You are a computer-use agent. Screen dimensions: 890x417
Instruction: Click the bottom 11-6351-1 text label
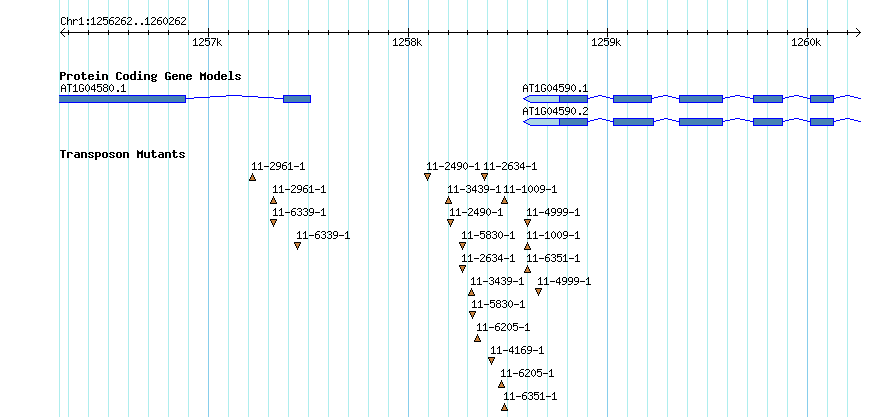coord(530,397)
